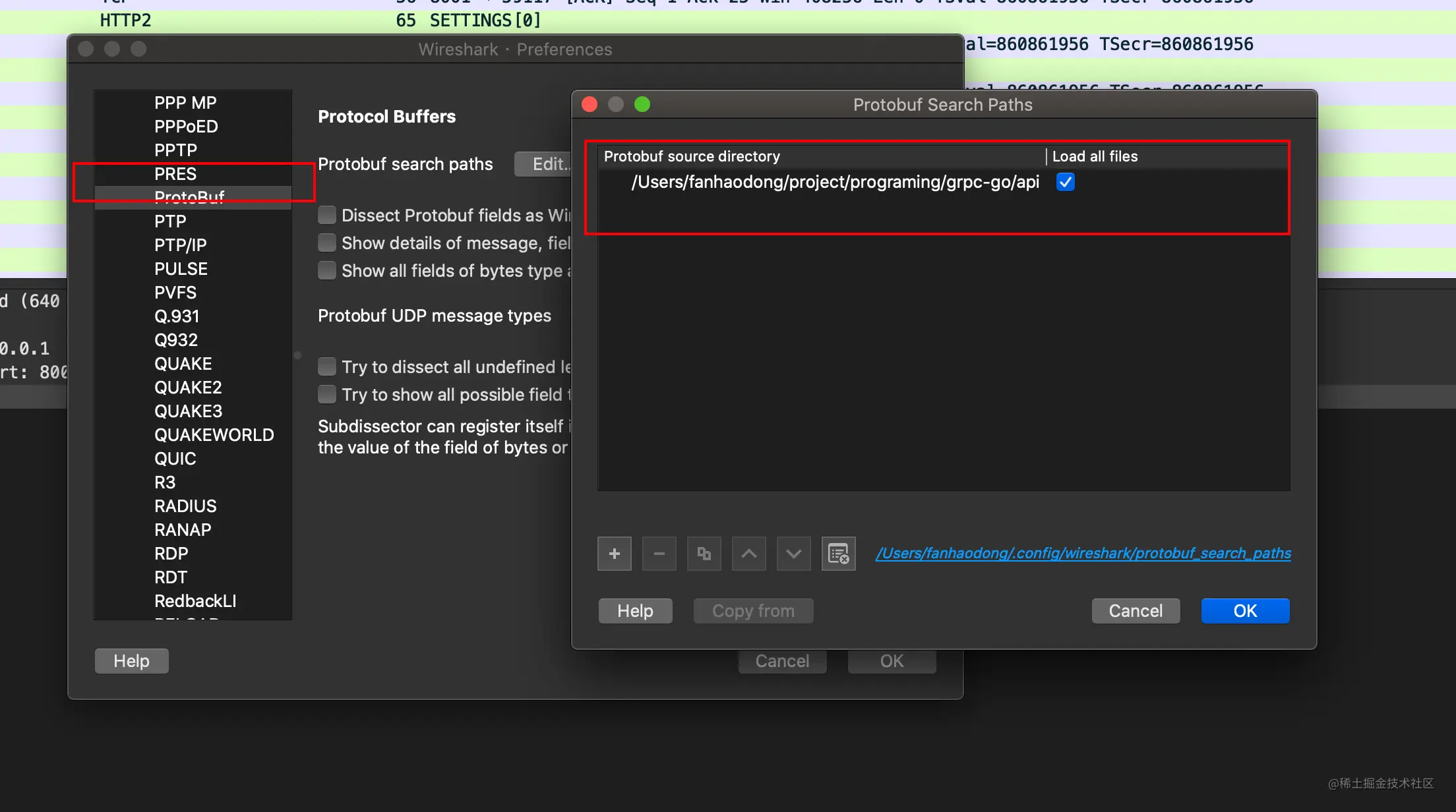Open the protobuf_search_paths config file link
Viewport: 1456px width, 812px height.
point(1083,554)
